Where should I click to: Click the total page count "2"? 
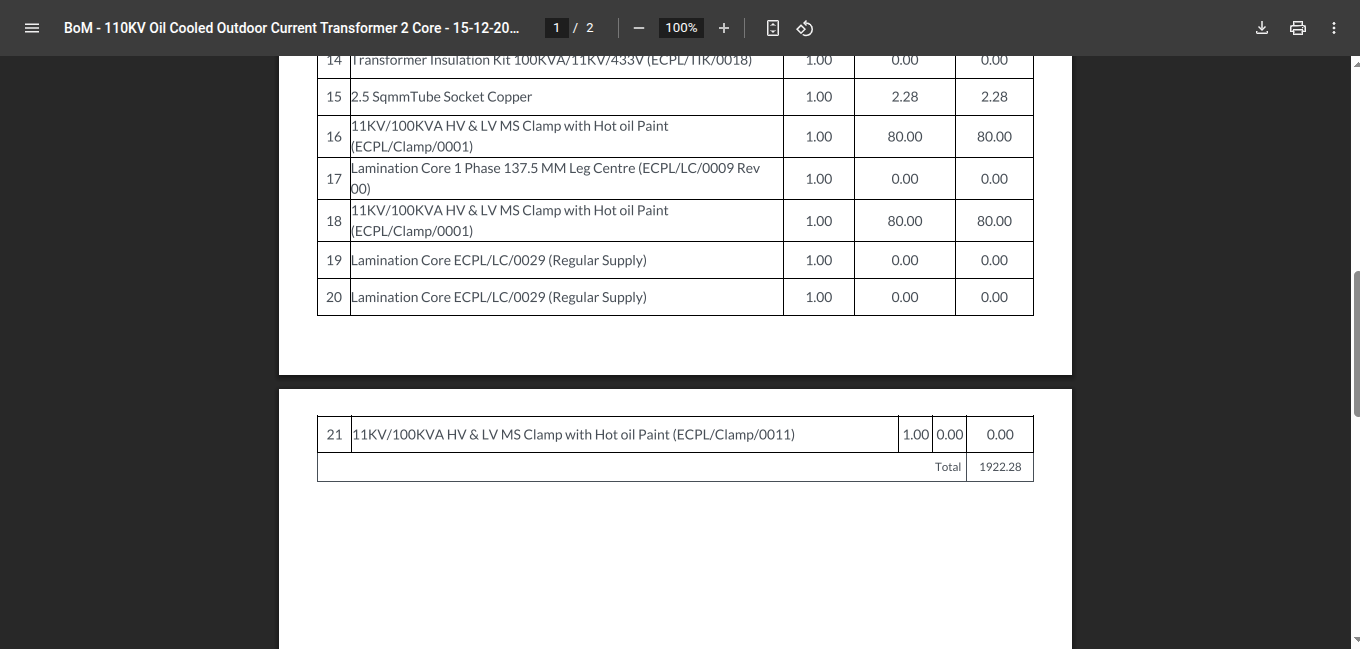[x=590, y=28]
